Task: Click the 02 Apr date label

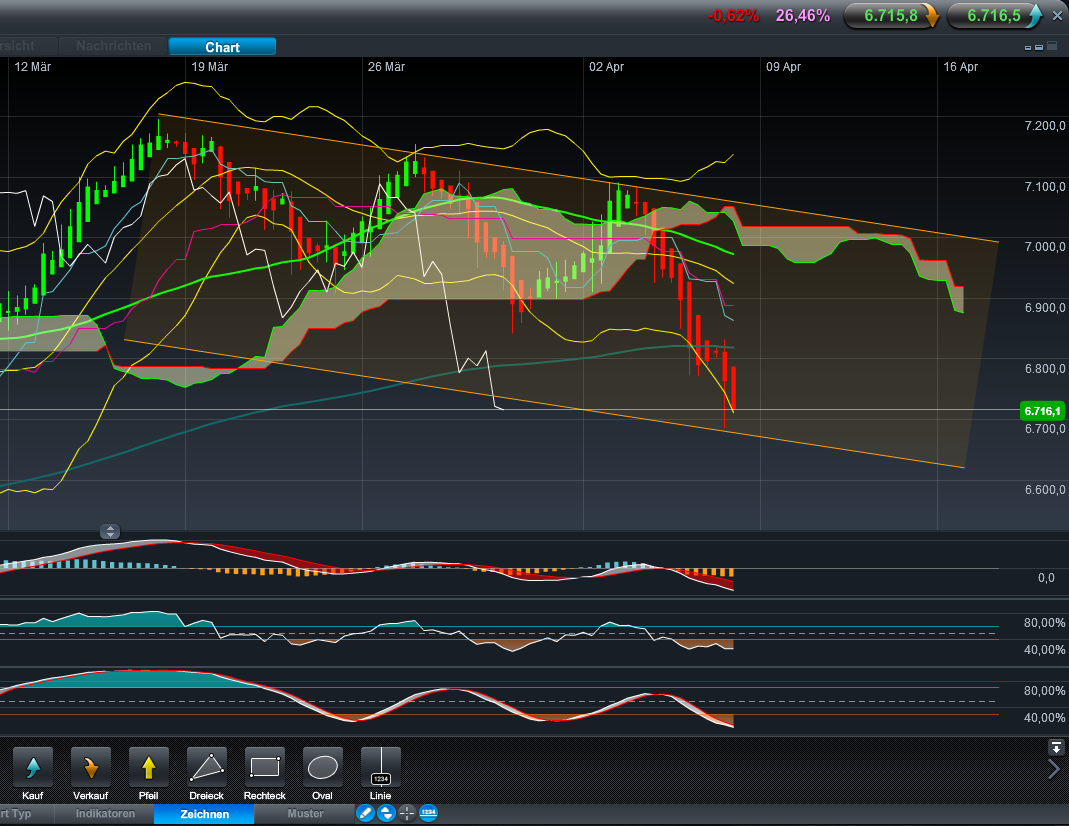Action: (607, 67)
